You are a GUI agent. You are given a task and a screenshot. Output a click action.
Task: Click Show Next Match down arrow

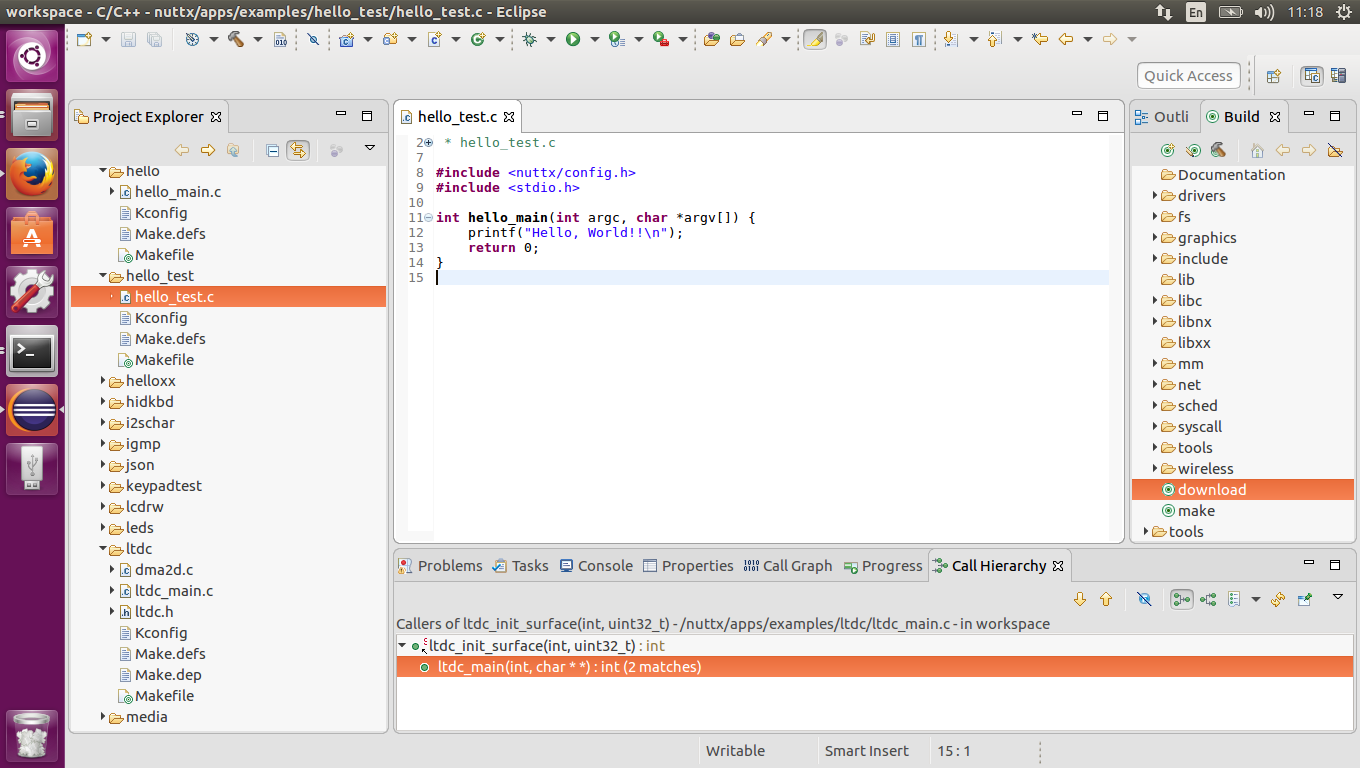click(x=1080, y=599)
